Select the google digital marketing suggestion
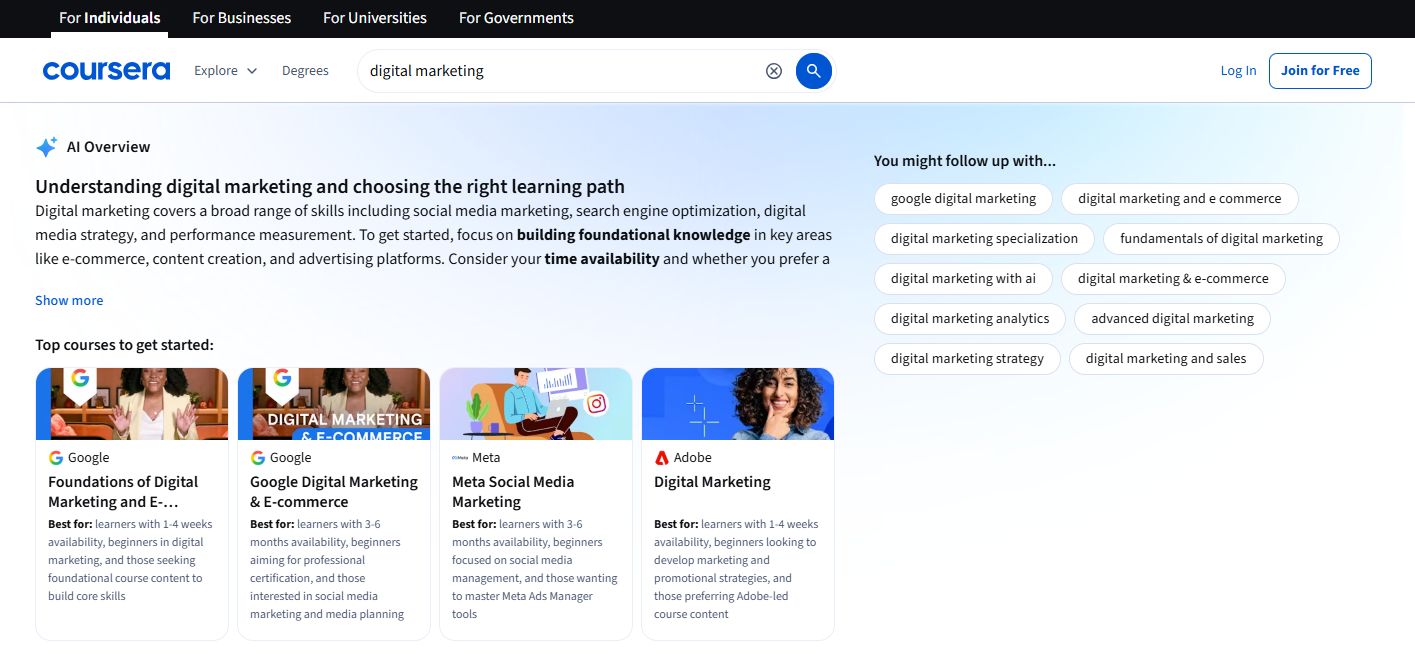Image resolution: width=1415 pixels, height=654 pixels. (x=963, y=199)
